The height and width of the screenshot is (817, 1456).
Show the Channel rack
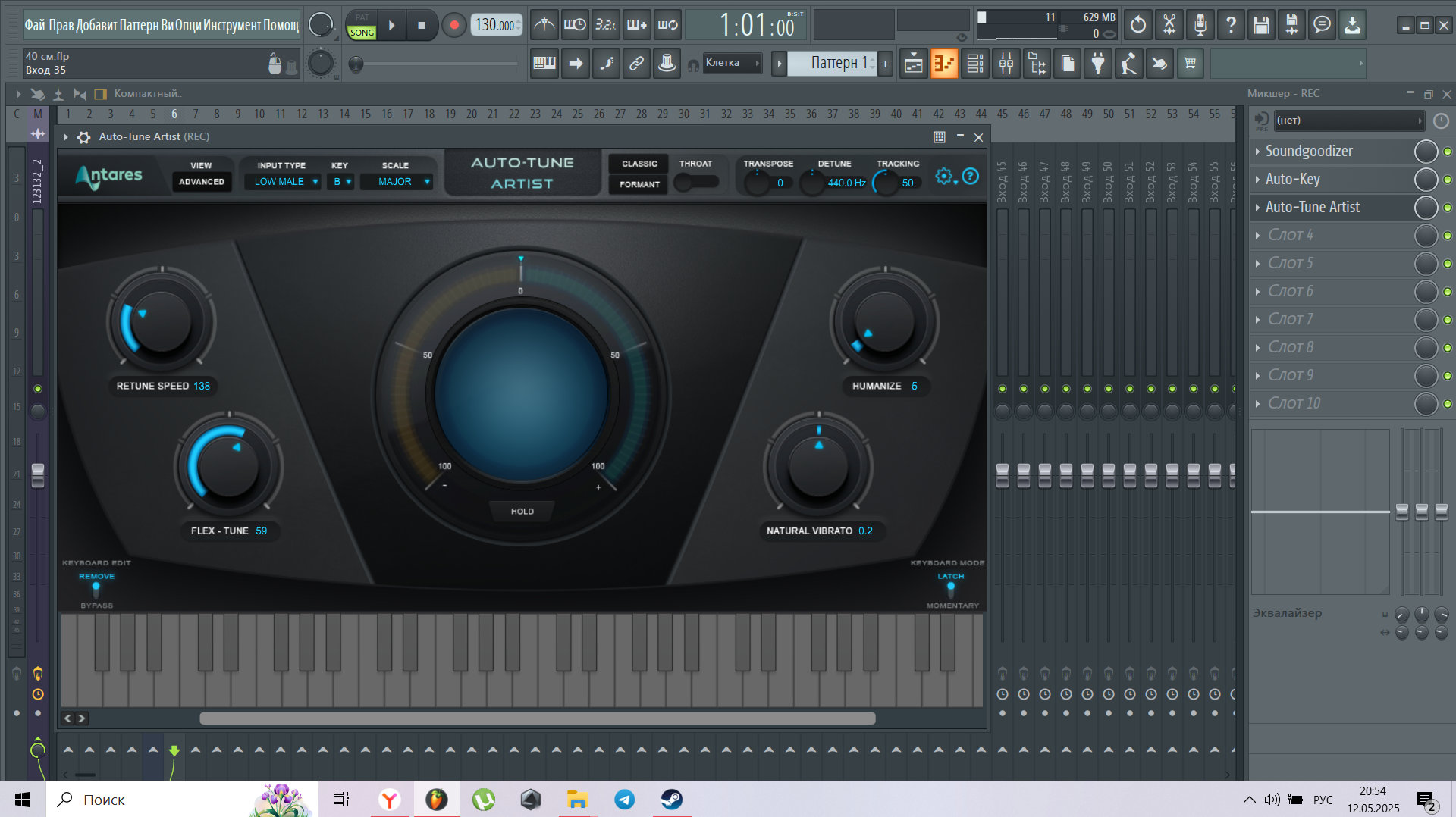(975, 64)
